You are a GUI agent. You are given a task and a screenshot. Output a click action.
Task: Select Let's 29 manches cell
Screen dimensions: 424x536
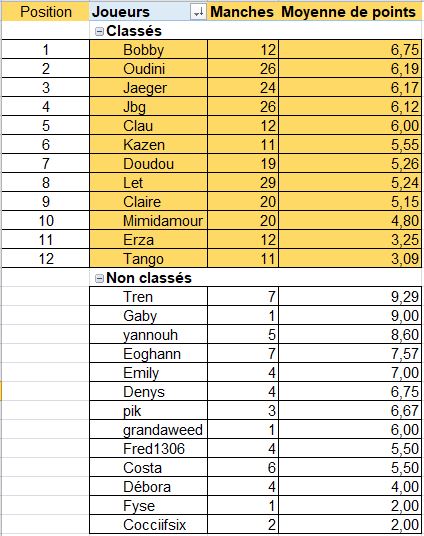tap(243, 182)
